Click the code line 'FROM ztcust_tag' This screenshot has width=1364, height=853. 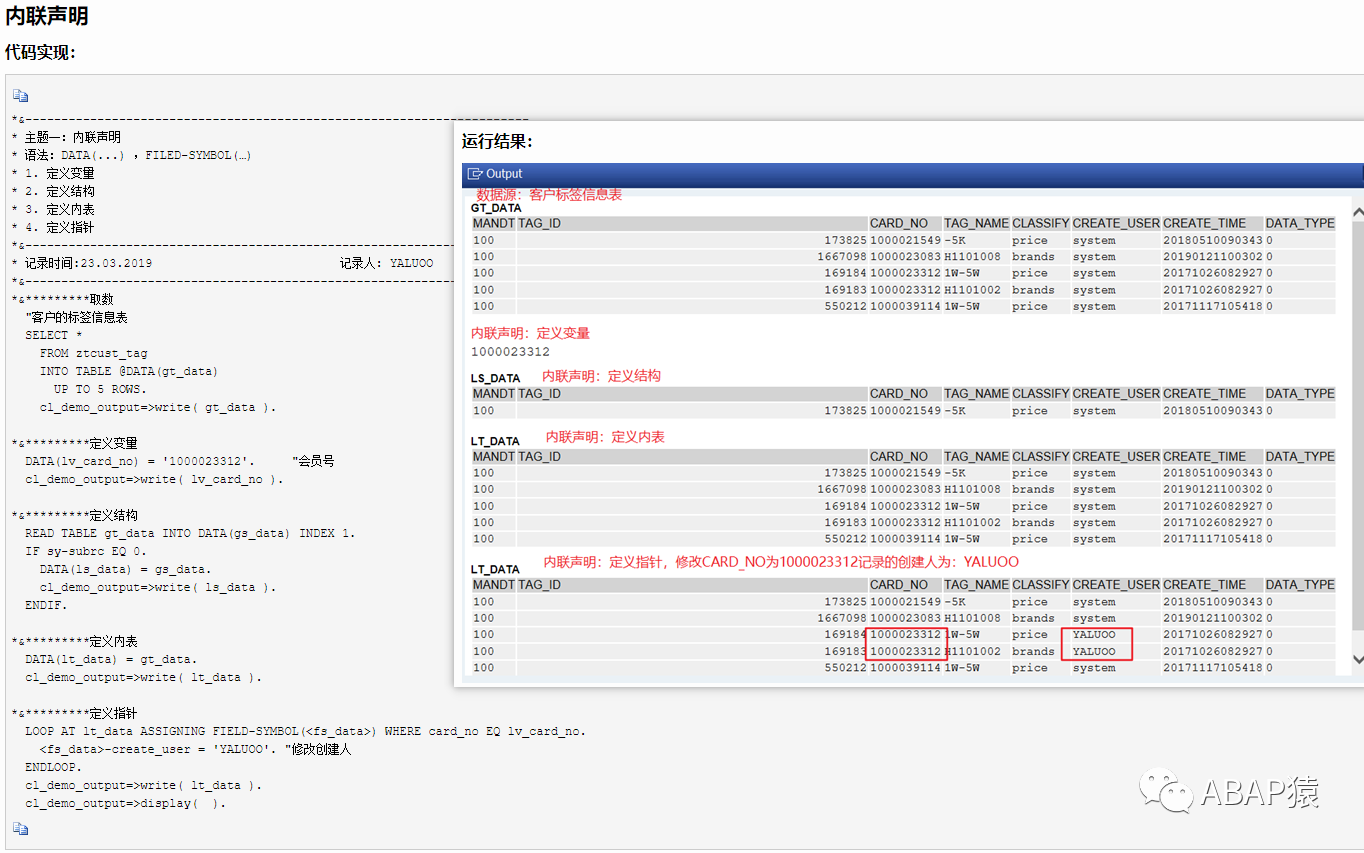coord(93,353)
